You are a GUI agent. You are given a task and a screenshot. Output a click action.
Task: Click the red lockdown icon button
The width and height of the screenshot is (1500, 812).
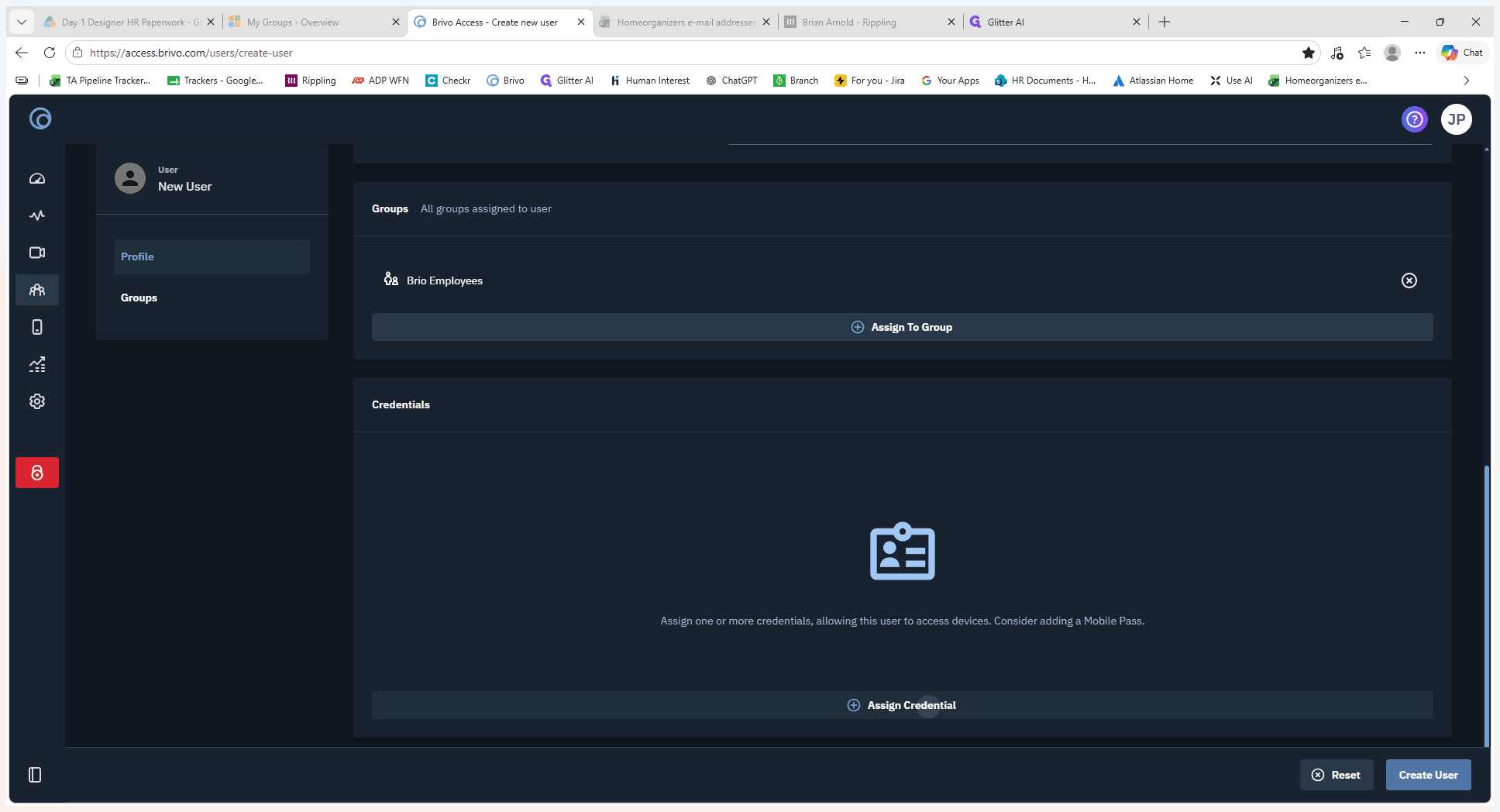click(37, 473)
